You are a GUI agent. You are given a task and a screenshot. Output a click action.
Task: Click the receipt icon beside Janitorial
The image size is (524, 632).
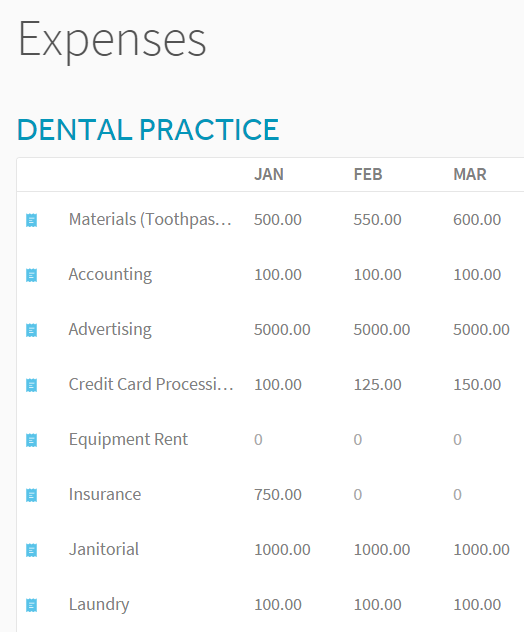[31, 550]
